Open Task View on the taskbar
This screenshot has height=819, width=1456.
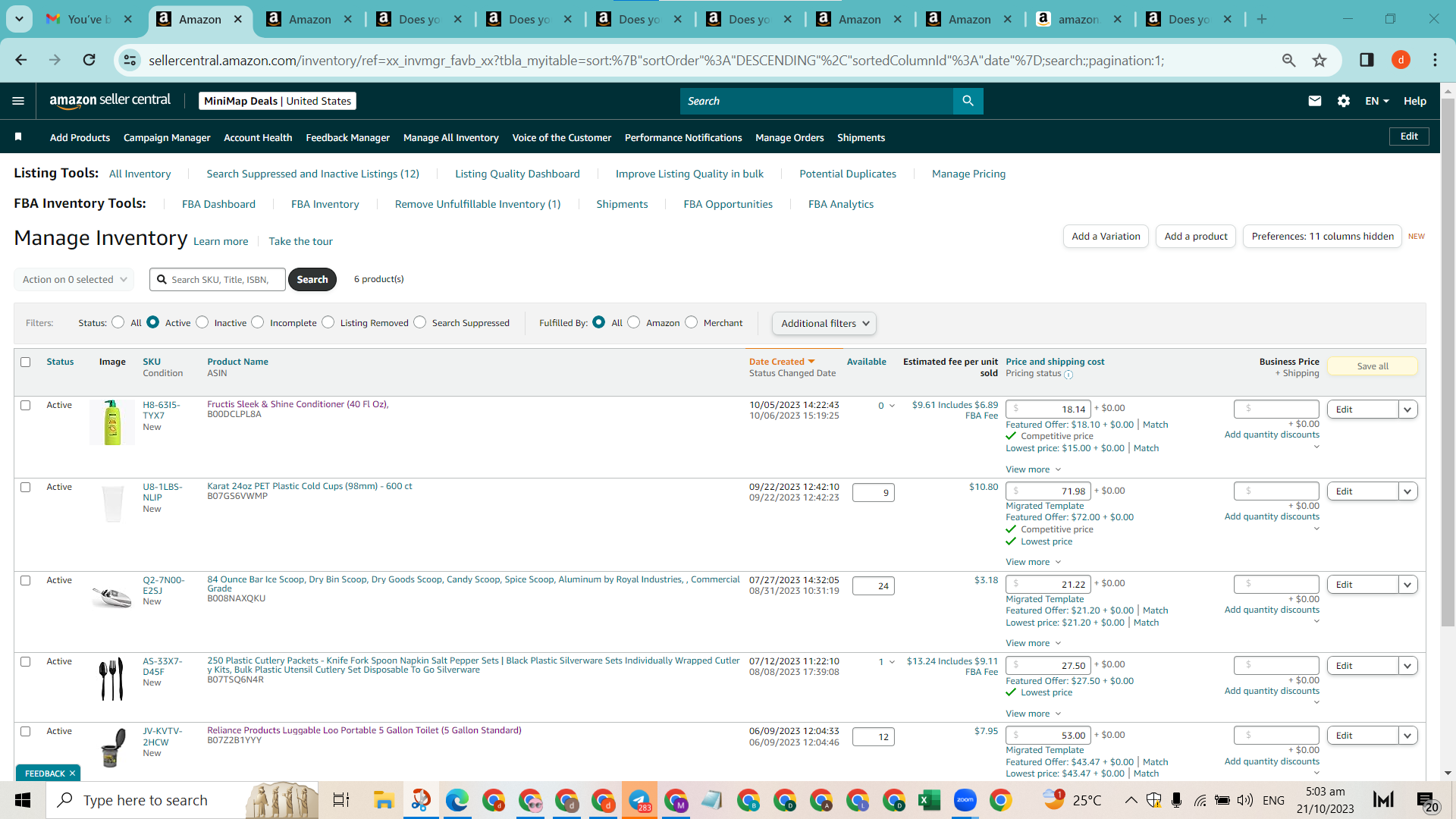[341, 800]
